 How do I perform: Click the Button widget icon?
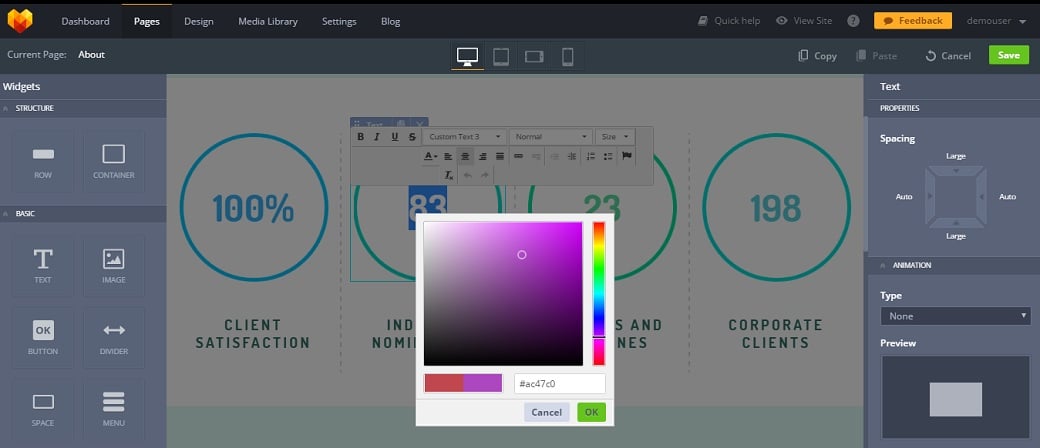pos(43,338)
